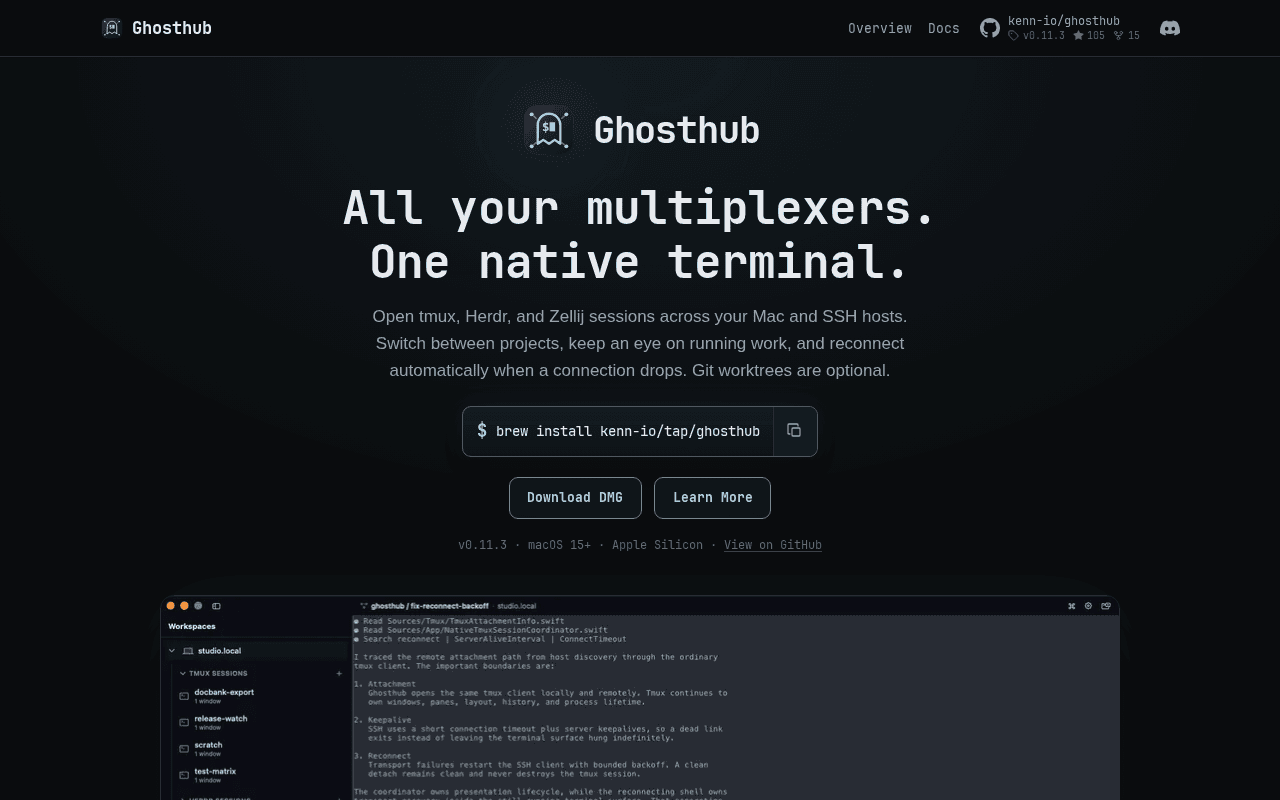Click the macOS 15+ requirement text

click(x=559, y=545)
